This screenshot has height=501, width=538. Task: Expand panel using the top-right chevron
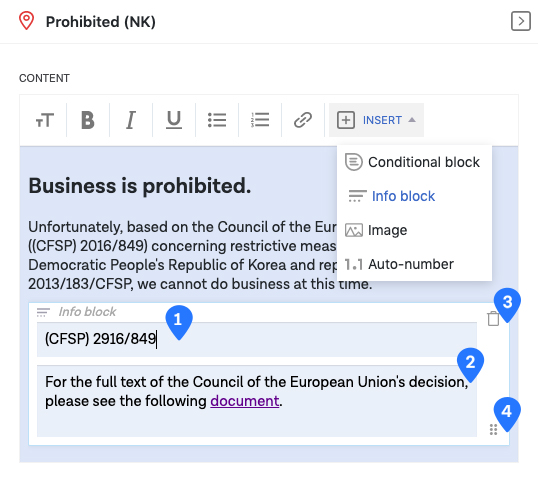pyautogui.click(x=521, y=21)
